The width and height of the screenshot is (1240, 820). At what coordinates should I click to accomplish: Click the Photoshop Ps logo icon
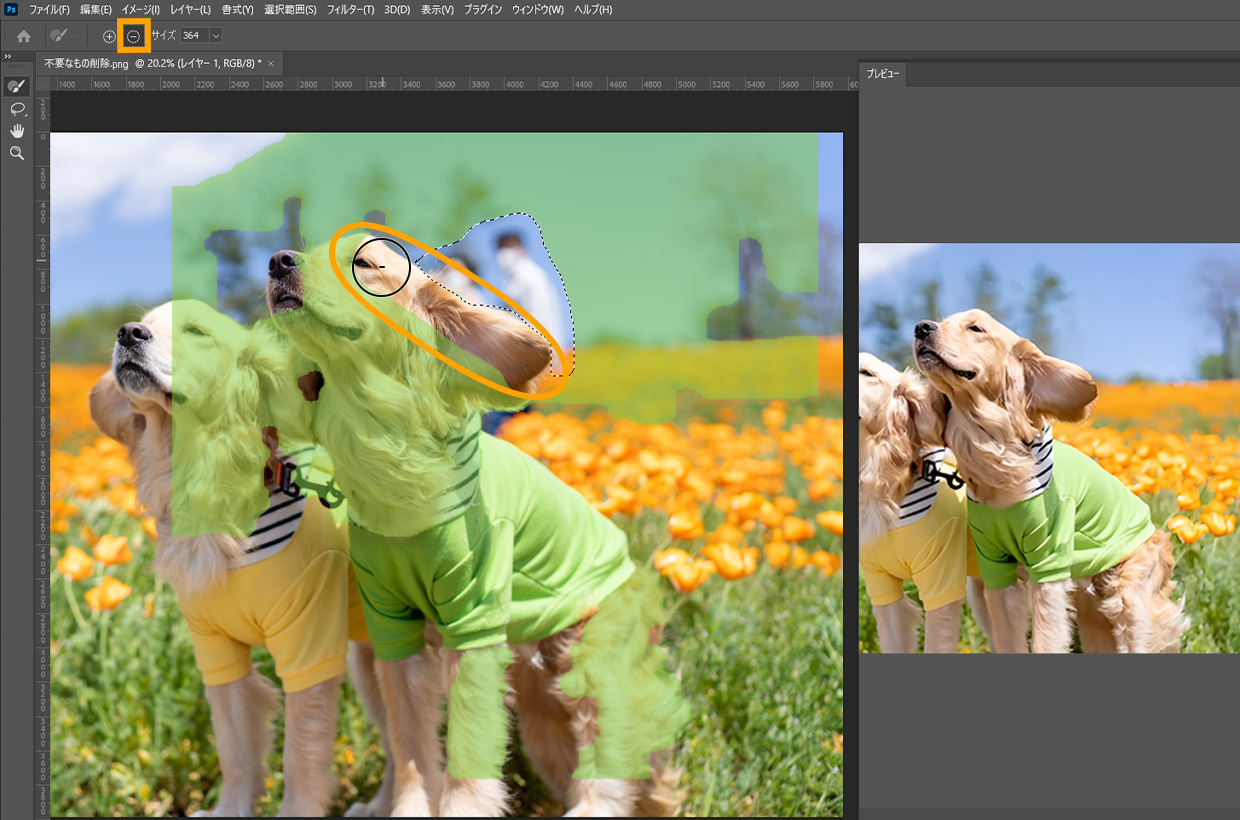[x=11, y=9]
